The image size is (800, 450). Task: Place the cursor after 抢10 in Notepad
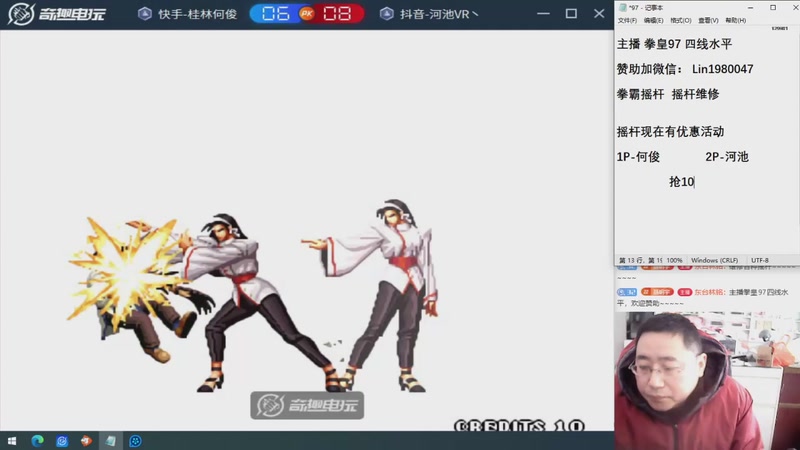point(695,182)
